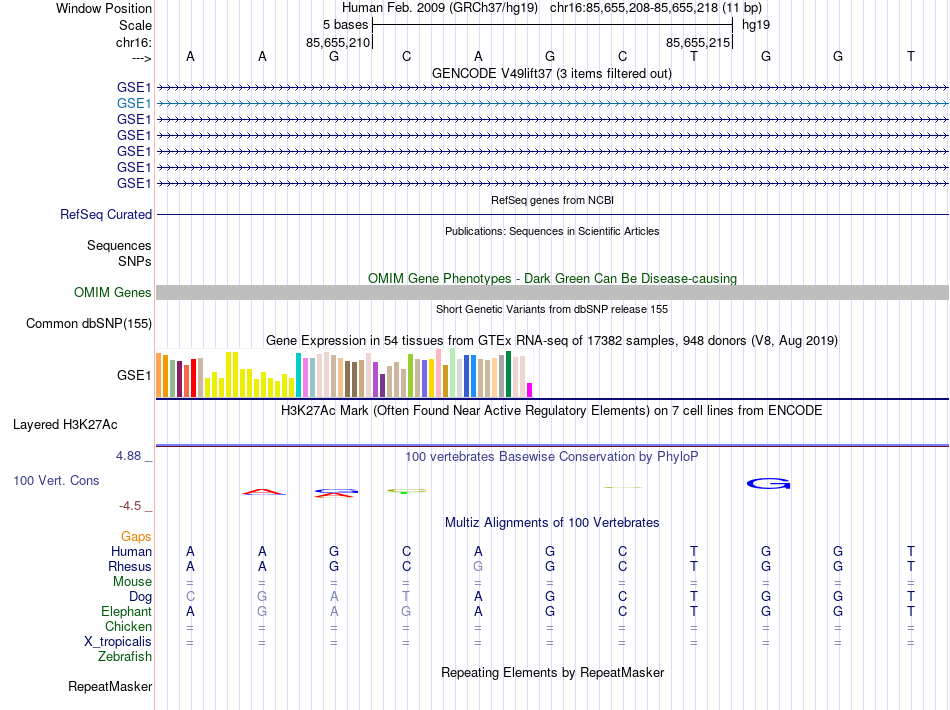950x710 pixels.
Task: Click the chr16:85,655,208-85,655,218 position title text
Action: 634,8
